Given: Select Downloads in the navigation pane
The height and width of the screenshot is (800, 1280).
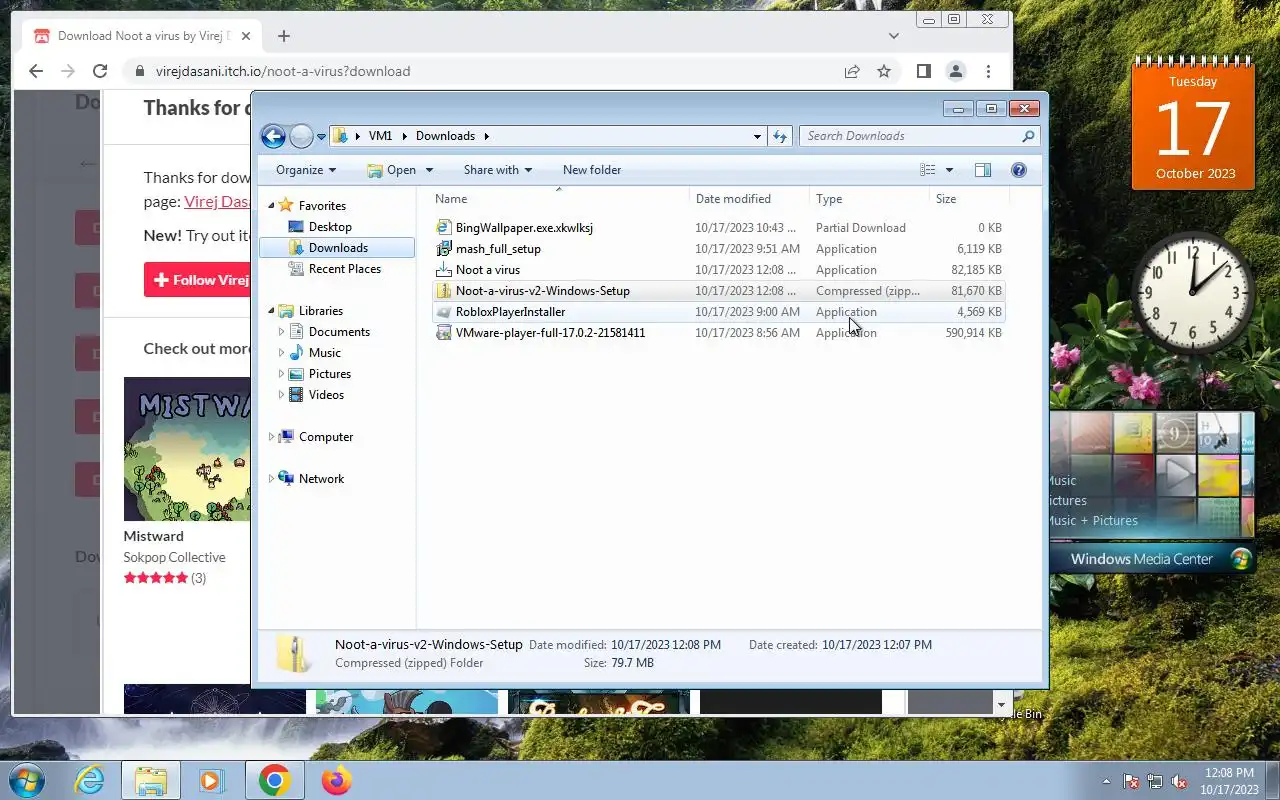Looking at the screenshot, I should [x=338, y=248].
